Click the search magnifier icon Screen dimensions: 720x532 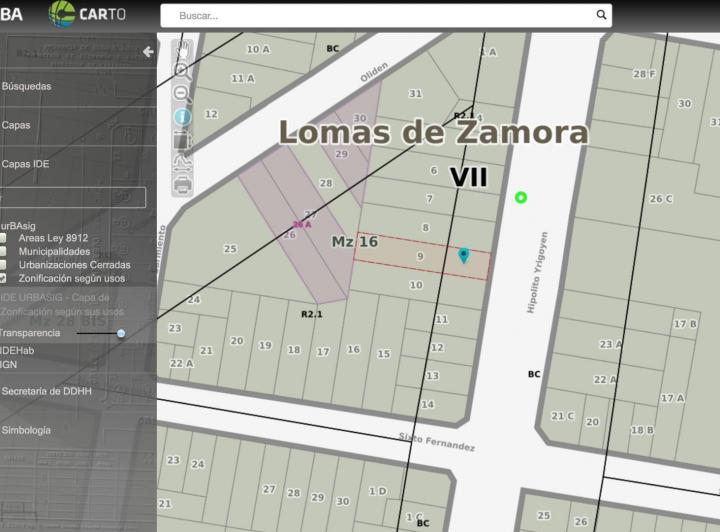[x=601, y=15]
